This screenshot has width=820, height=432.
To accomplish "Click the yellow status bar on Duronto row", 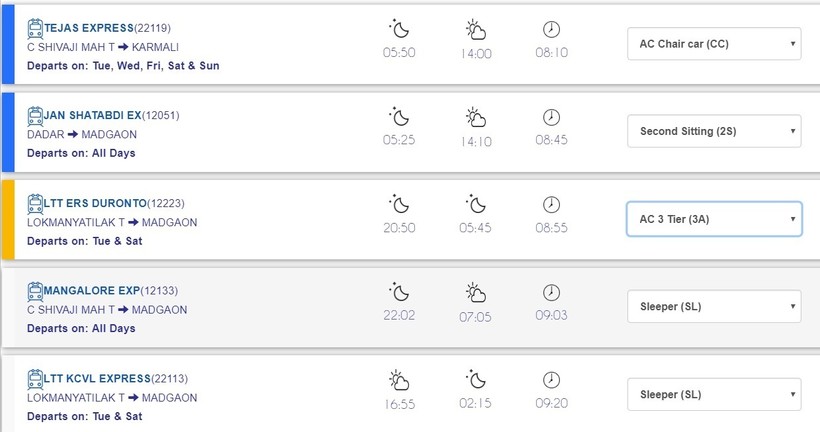I will 7,219.
